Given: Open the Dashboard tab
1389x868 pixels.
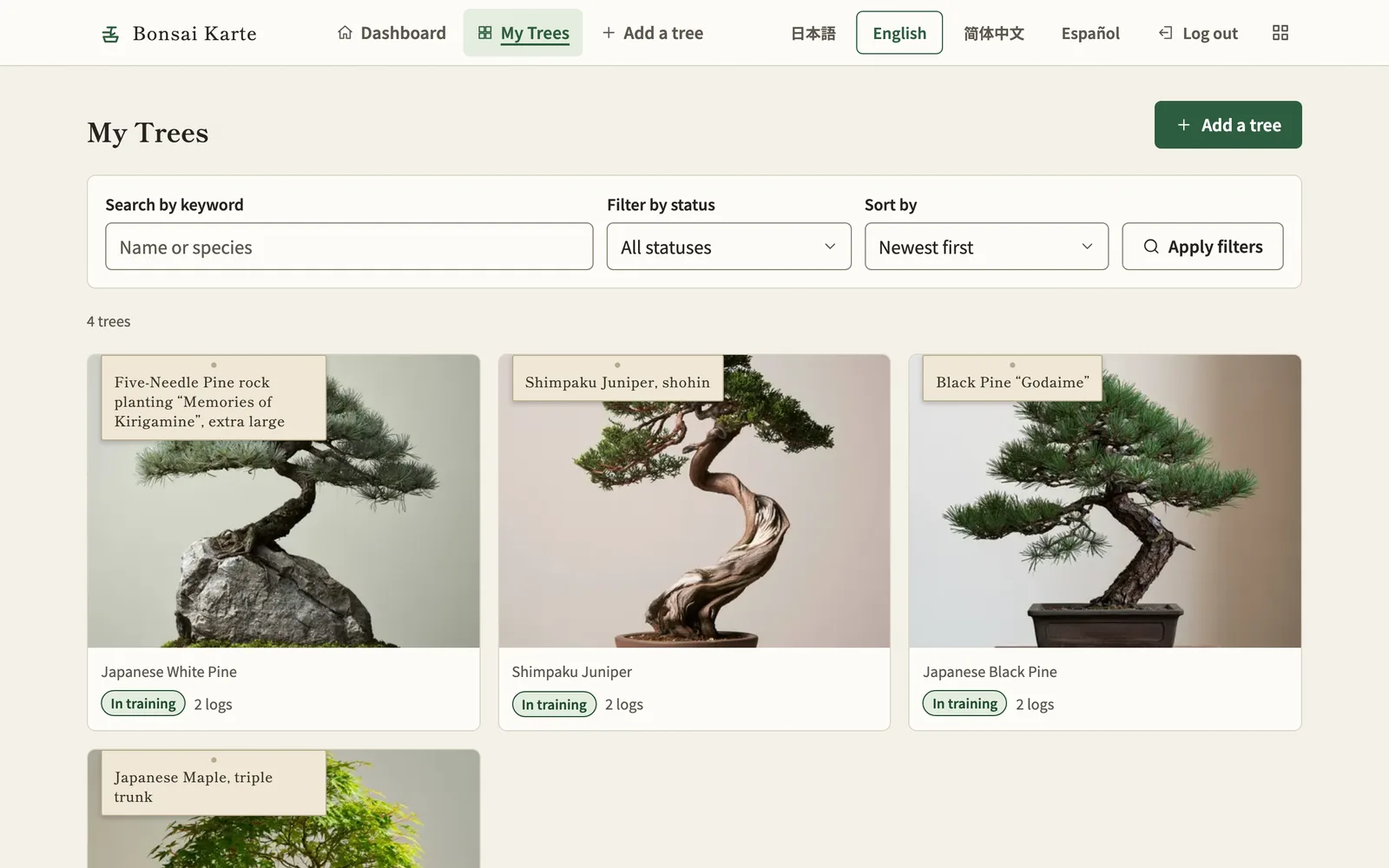Looking at the screenshot, I should click(392, 33).
